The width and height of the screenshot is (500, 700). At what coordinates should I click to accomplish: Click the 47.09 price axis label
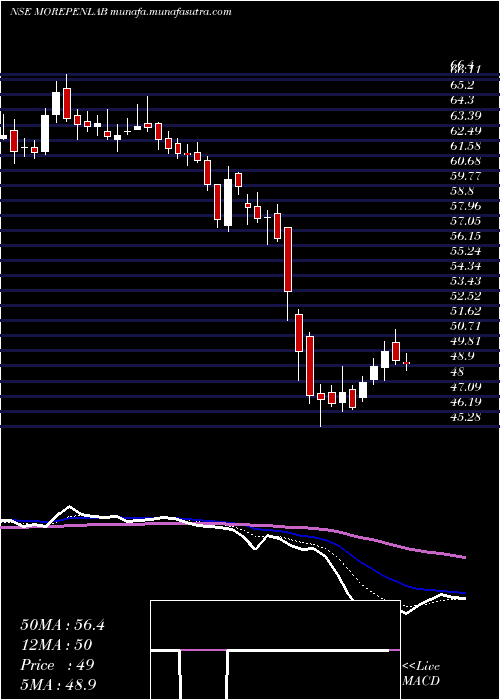tap(465, 387)
